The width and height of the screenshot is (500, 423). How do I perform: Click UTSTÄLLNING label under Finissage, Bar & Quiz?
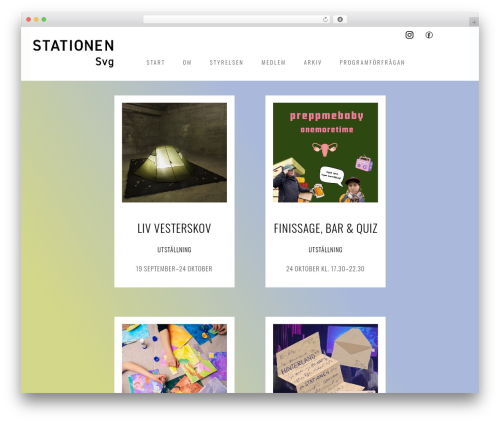pyautogui.click(x=325, y=250)
